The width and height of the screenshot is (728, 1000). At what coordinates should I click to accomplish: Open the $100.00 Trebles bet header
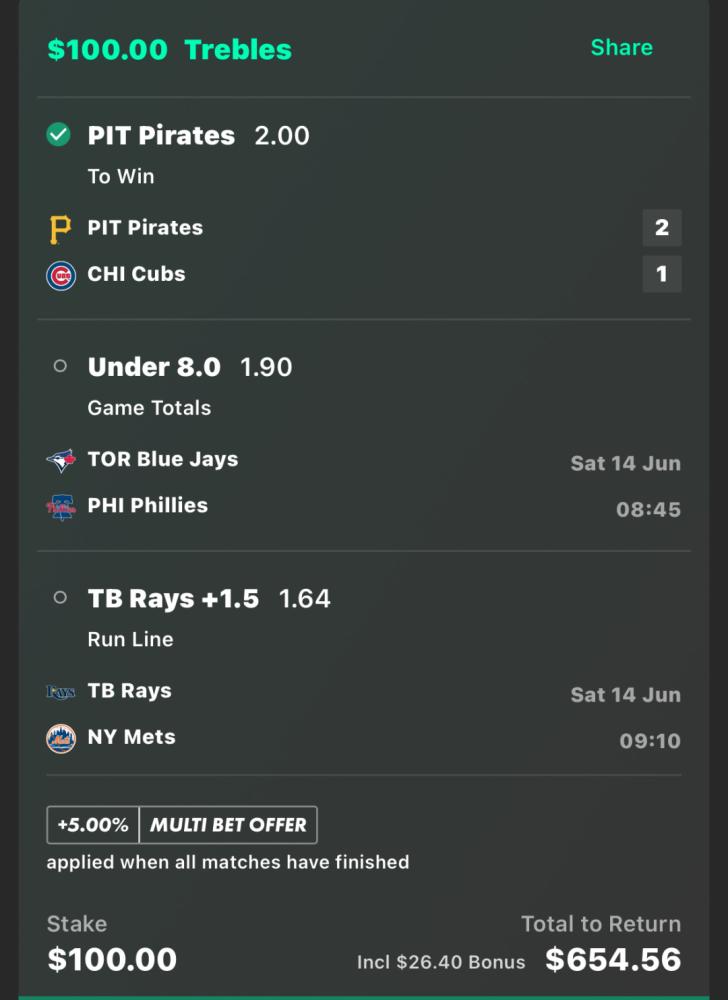pyautogui.click(x=170, y=50)
